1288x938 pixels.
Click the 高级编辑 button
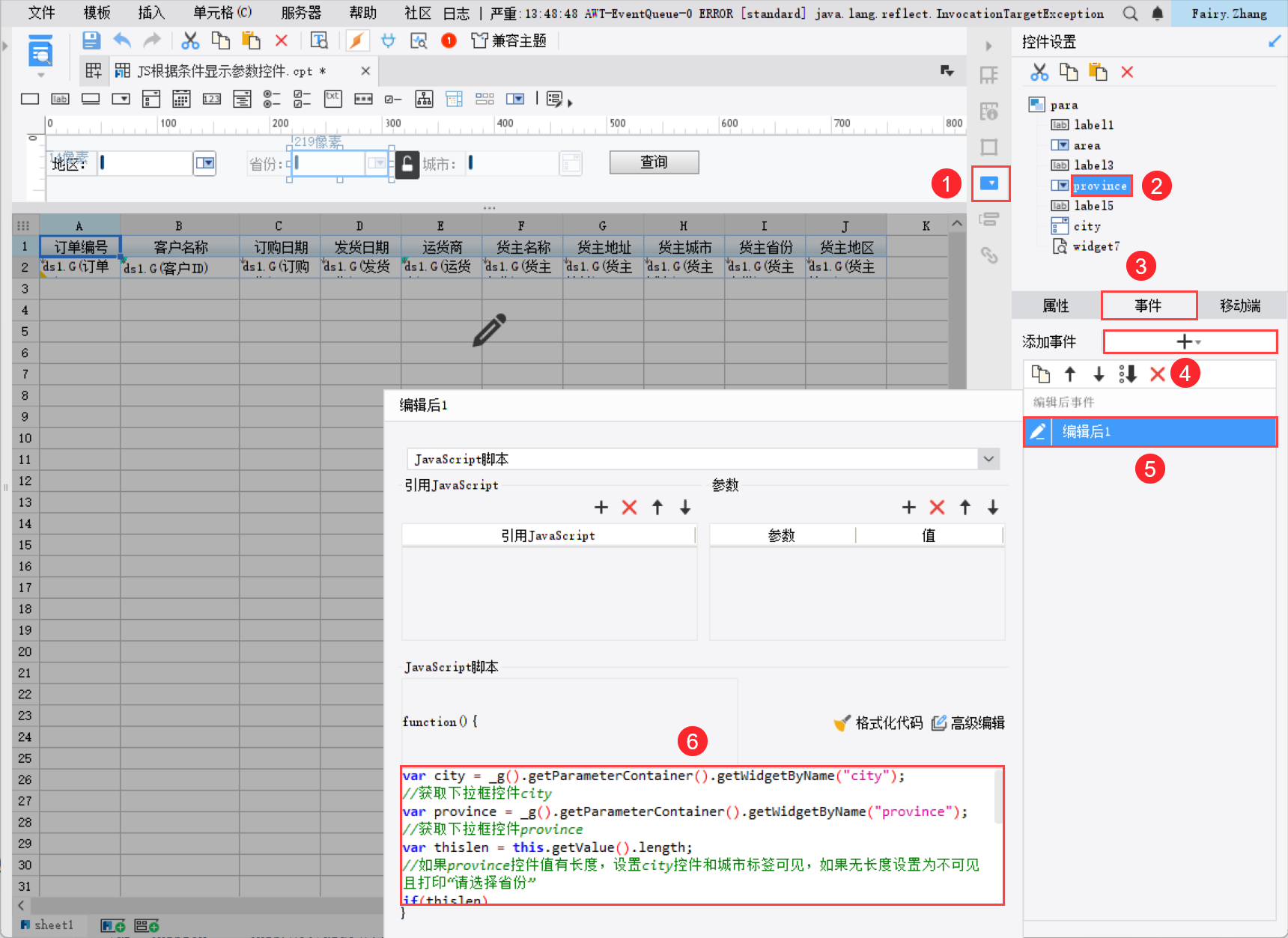click(968, 722)
